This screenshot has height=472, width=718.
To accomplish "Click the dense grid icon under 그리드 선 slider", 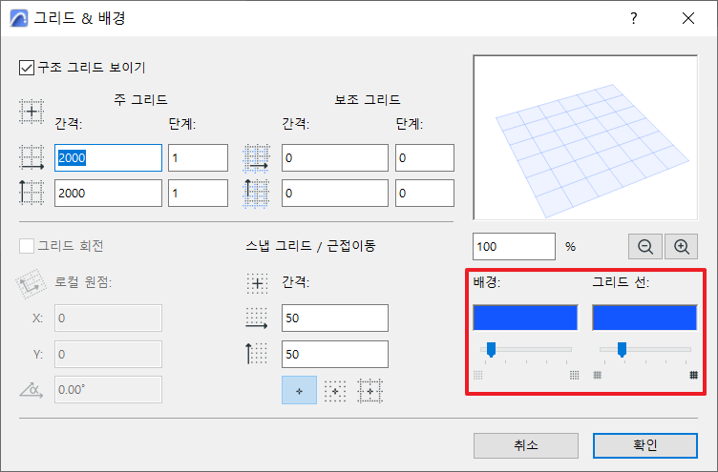I will [692, 375].
